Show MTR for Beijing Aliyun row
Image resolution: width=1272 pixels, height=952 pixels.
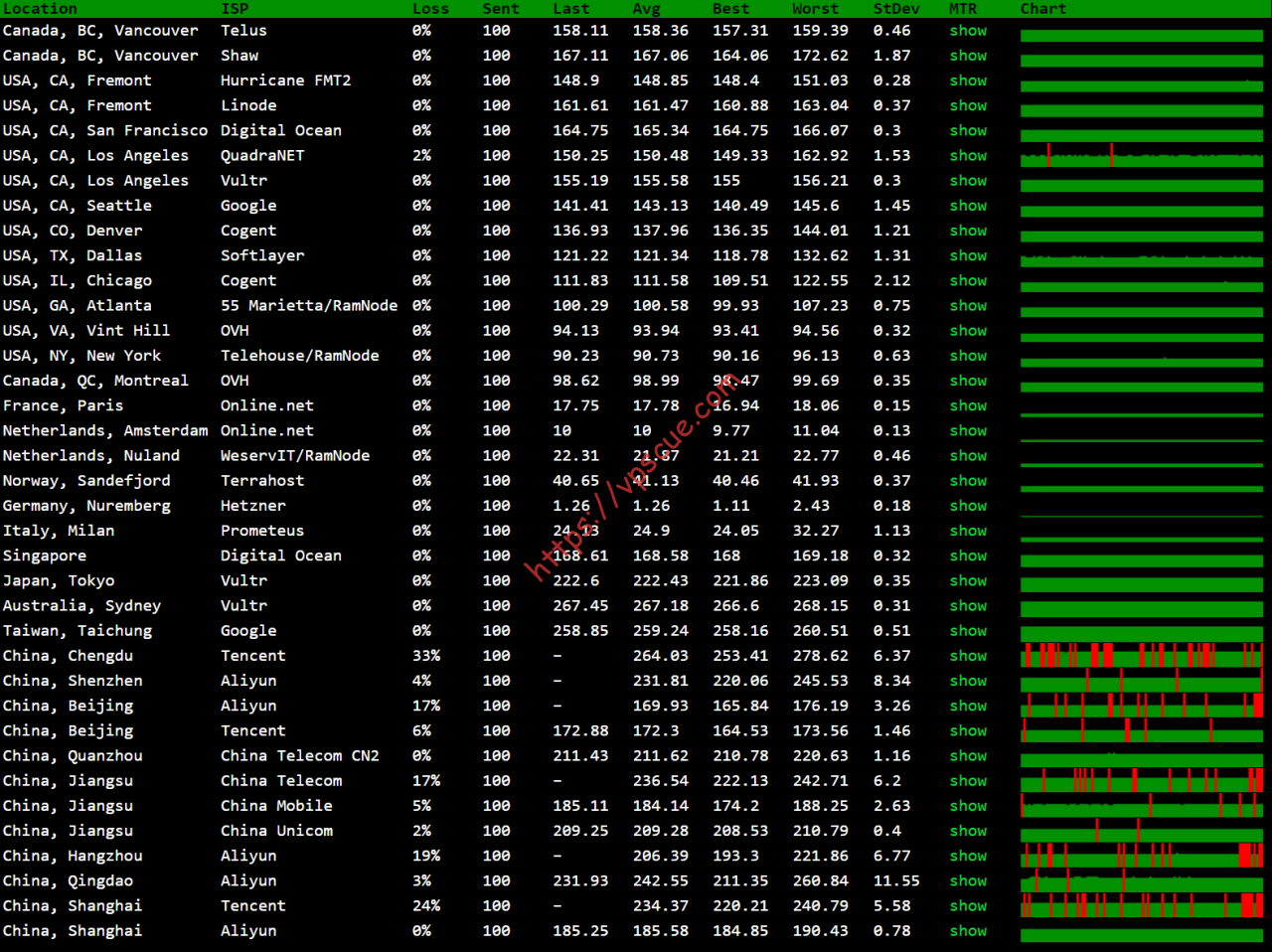[x=968, y=706]
